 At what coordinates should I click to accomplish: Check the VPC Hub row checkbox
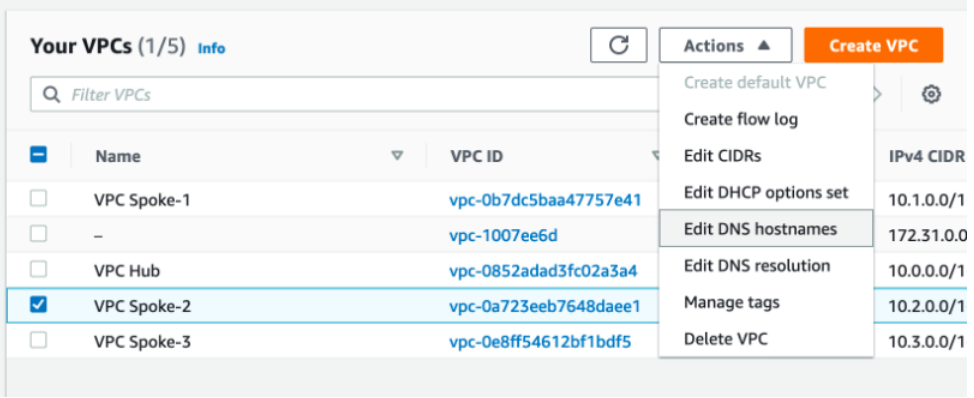coord(39,269)
